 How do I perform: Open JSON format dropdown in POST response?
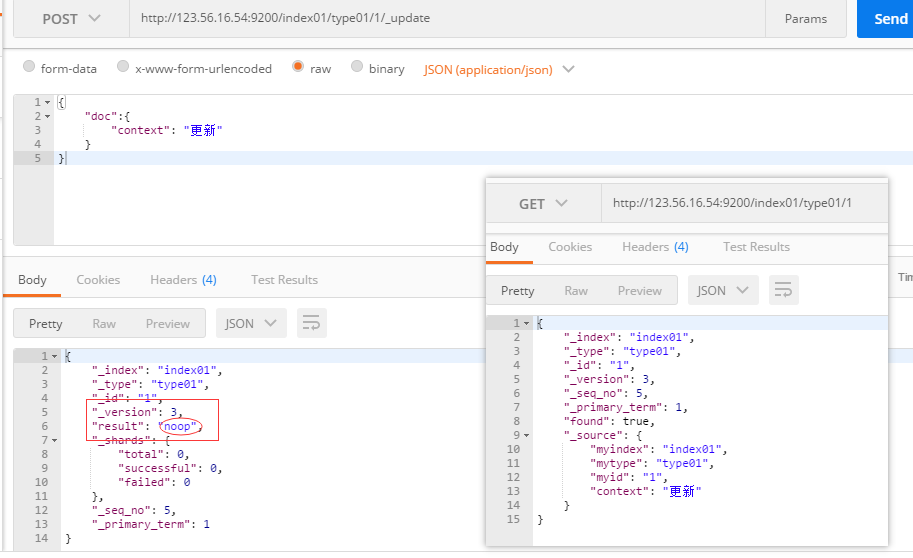tap(251, 323)
